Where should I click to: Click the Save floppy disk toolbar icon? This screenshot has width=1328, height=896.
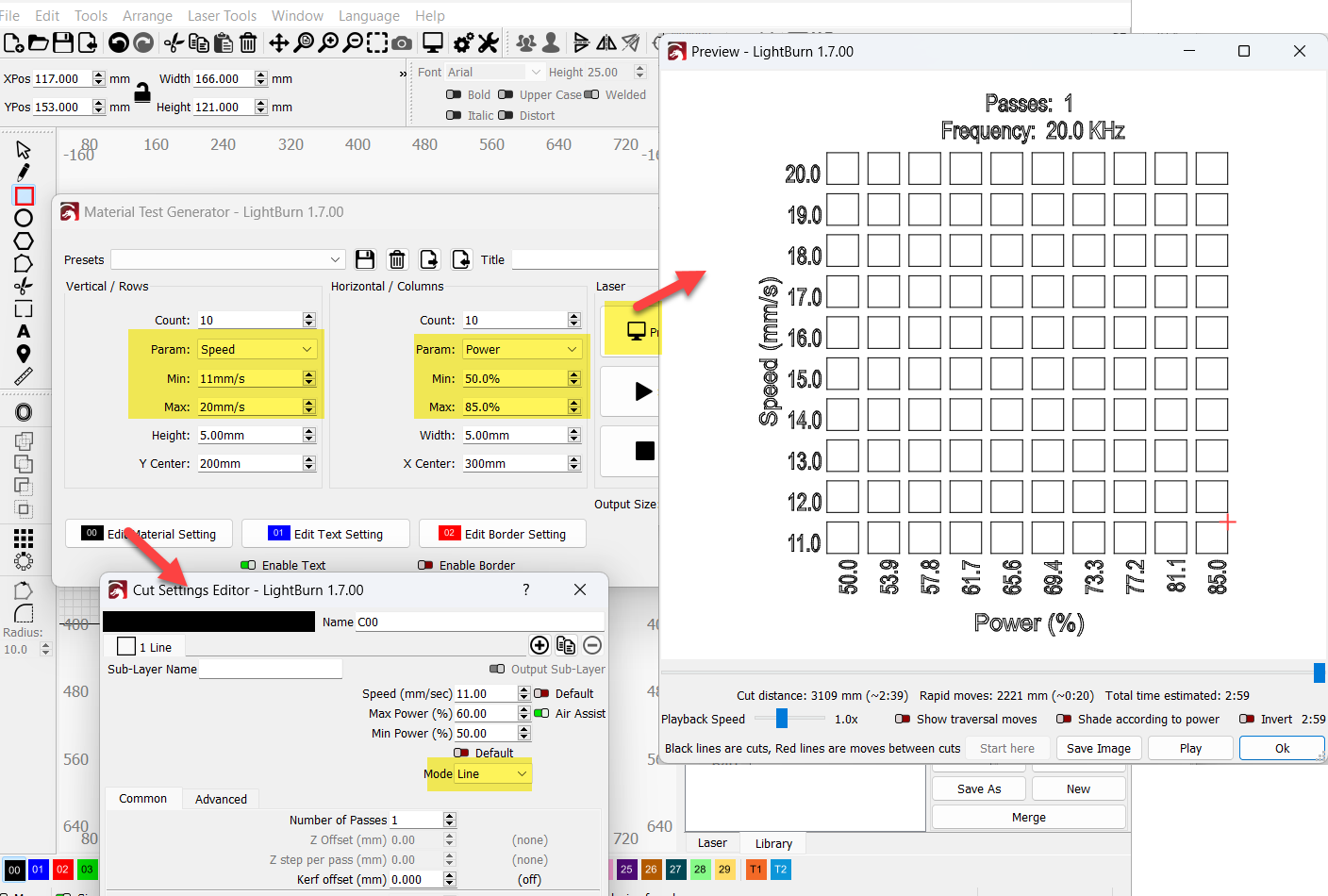(63, 42)
